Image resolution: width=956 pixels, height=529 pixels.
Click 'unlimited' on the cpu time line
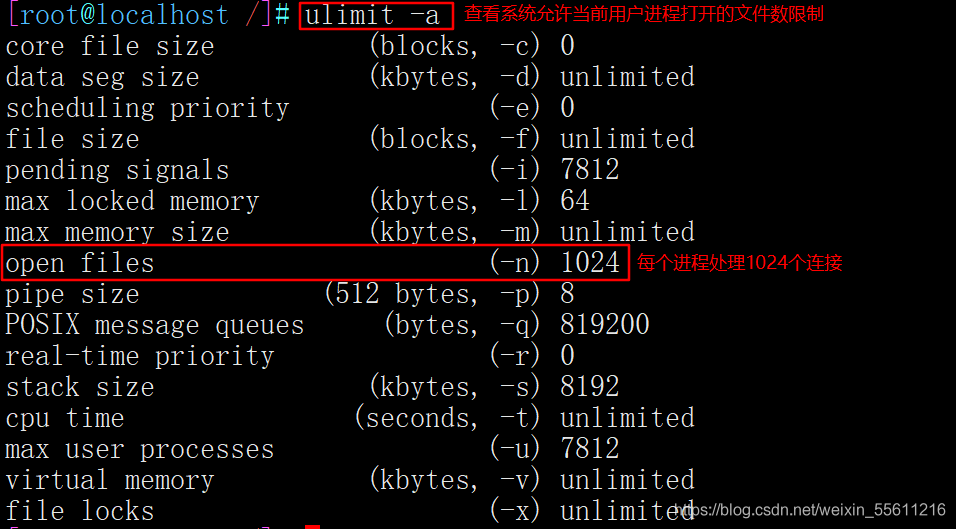click(x=627, y=418)
